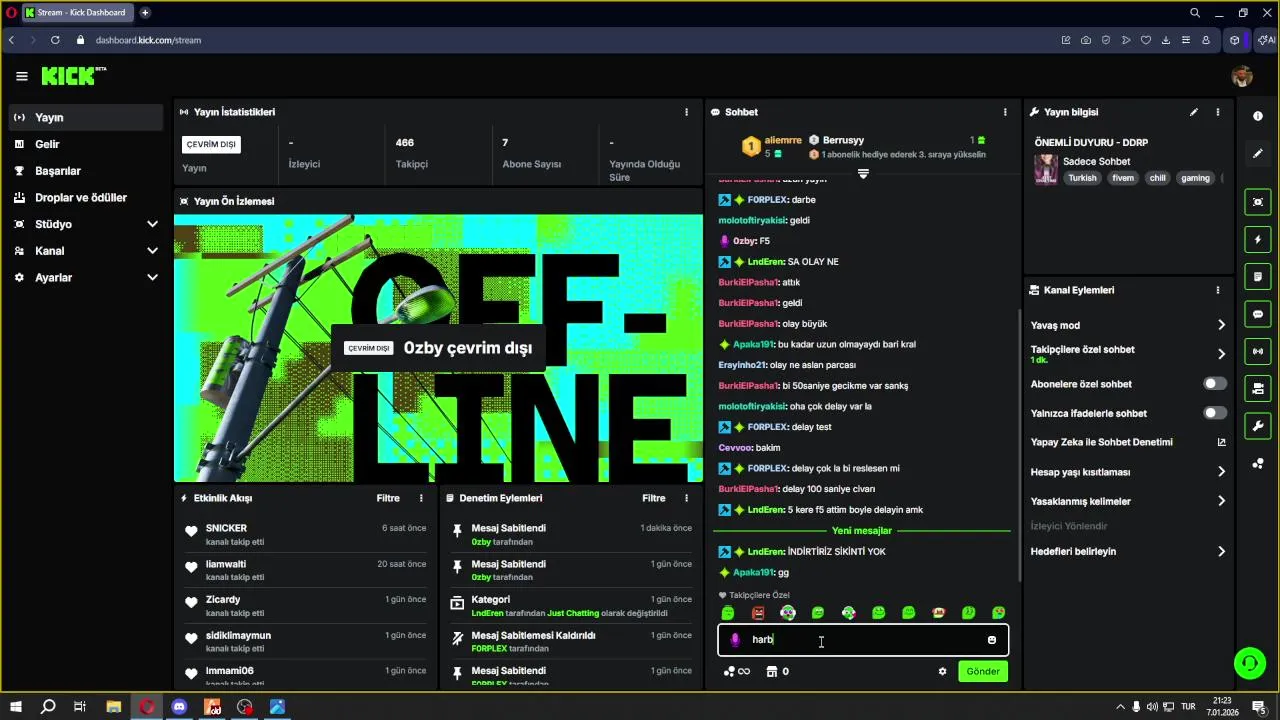Click the three-dots cluster icon in right sidebar
1280x720 pixels.
click(1258, 463)
